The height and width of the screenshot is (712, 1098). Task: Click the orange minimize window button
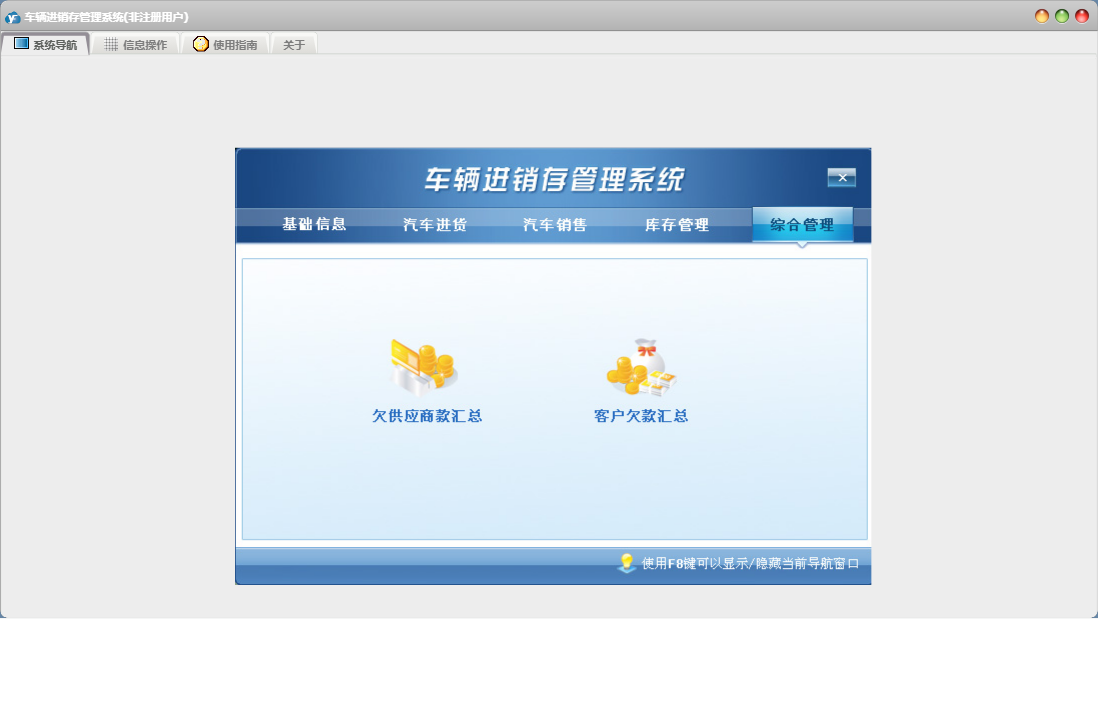point(1042,16)
